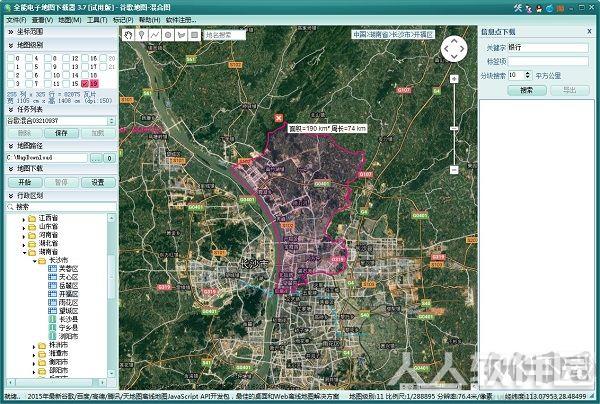Click the 保存 task button
This screenshot has height=404, width=600.
point(61,133)
